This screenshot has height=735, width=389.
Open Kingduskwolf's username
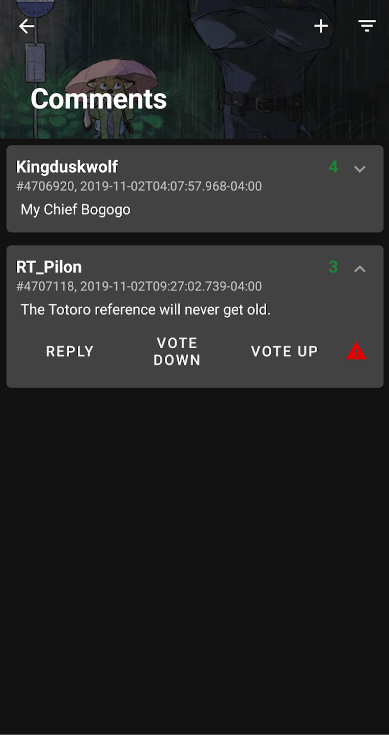pos(67,167)
